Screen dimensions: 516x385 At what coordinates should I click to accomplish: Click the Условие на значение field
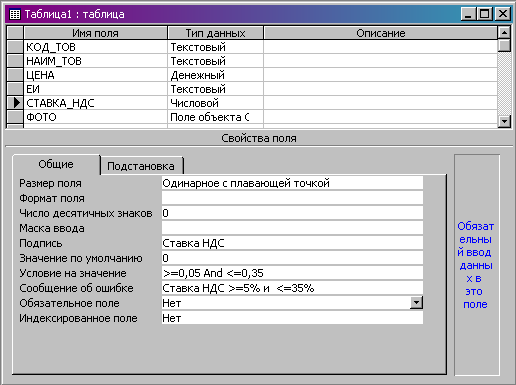pyautogui.click(x=292, y=273)
